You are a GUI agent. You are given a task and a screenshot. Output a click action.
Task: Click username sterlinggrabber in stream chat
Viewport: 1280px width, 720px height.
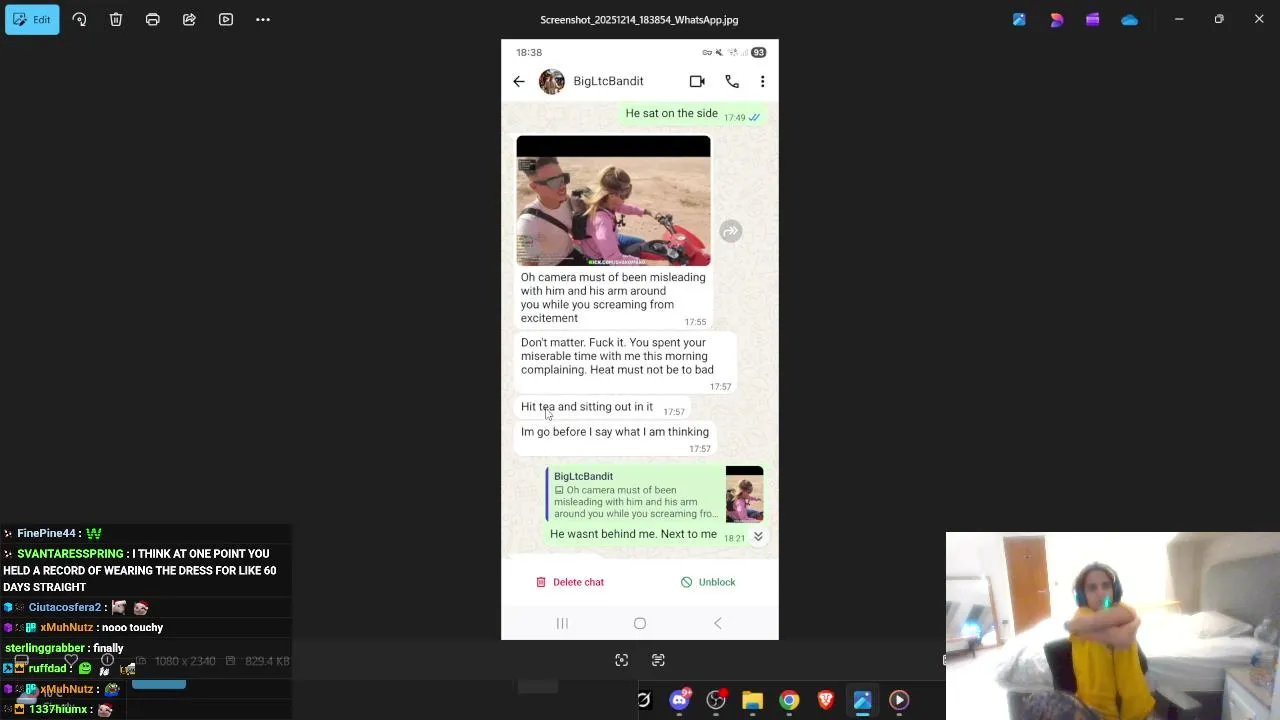point(45,649)
